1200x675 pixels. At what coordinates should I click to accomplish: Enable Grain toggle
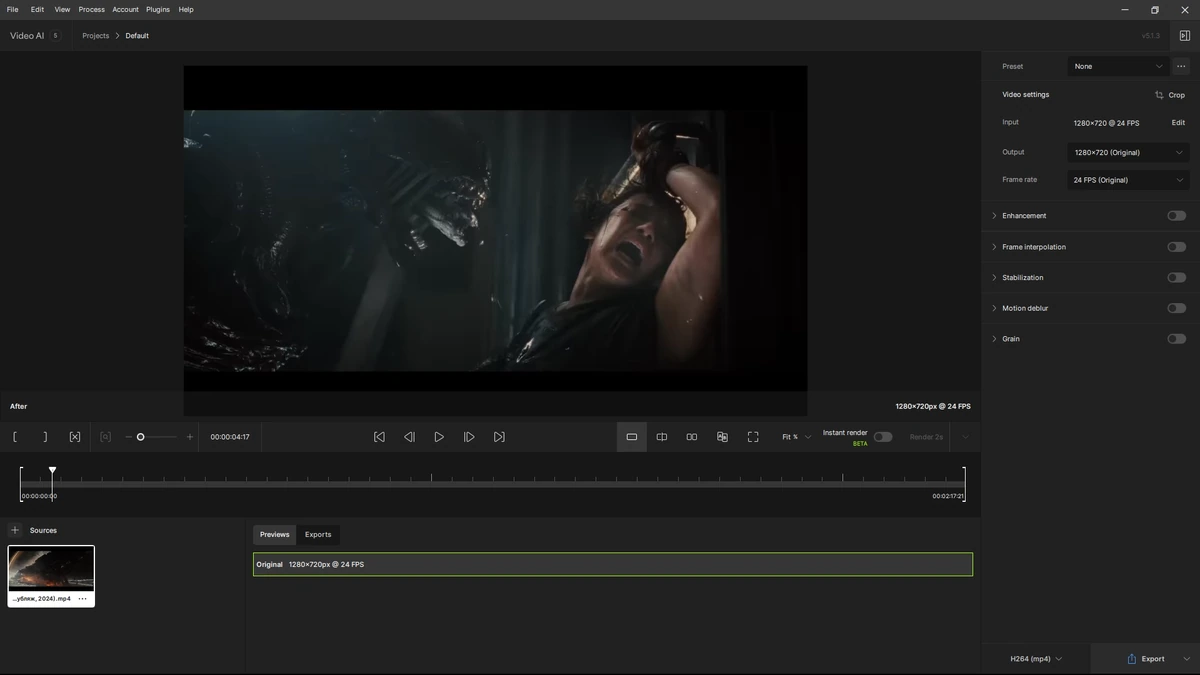1177,339
